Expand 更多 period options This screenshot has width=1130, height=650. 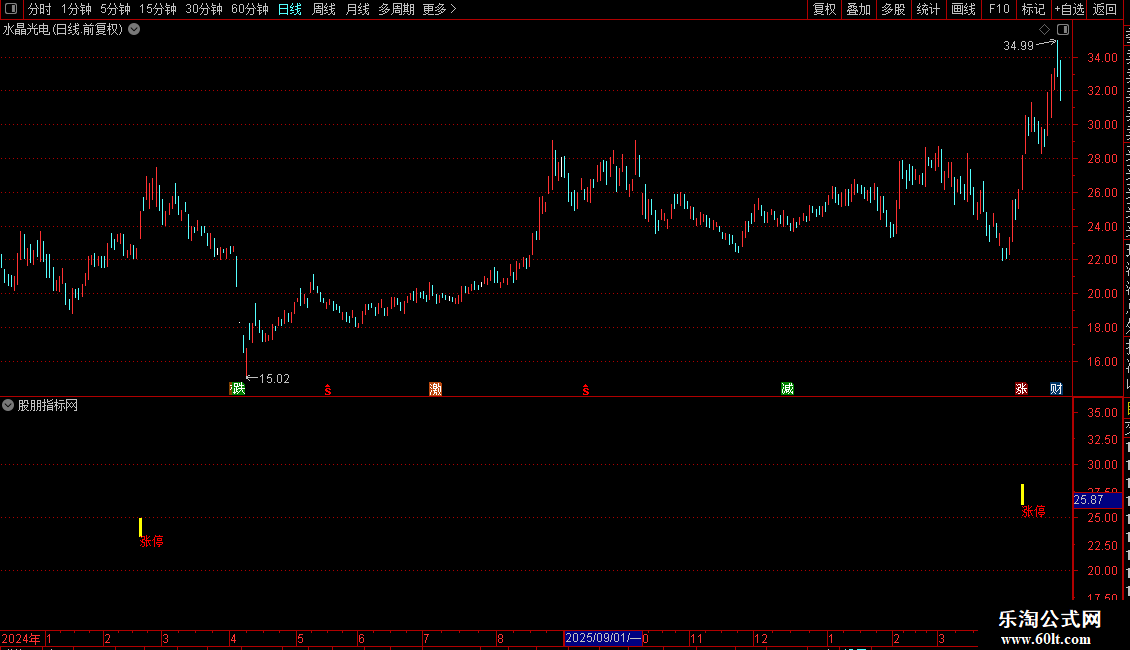[x=439, y=9]
